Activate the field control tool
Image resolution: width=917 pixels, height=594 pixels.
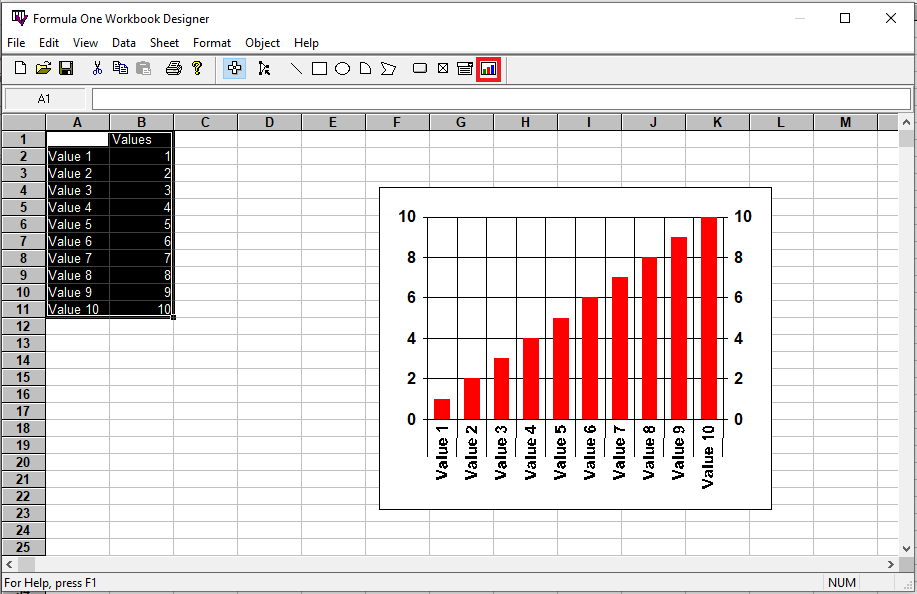pos(463,68)
